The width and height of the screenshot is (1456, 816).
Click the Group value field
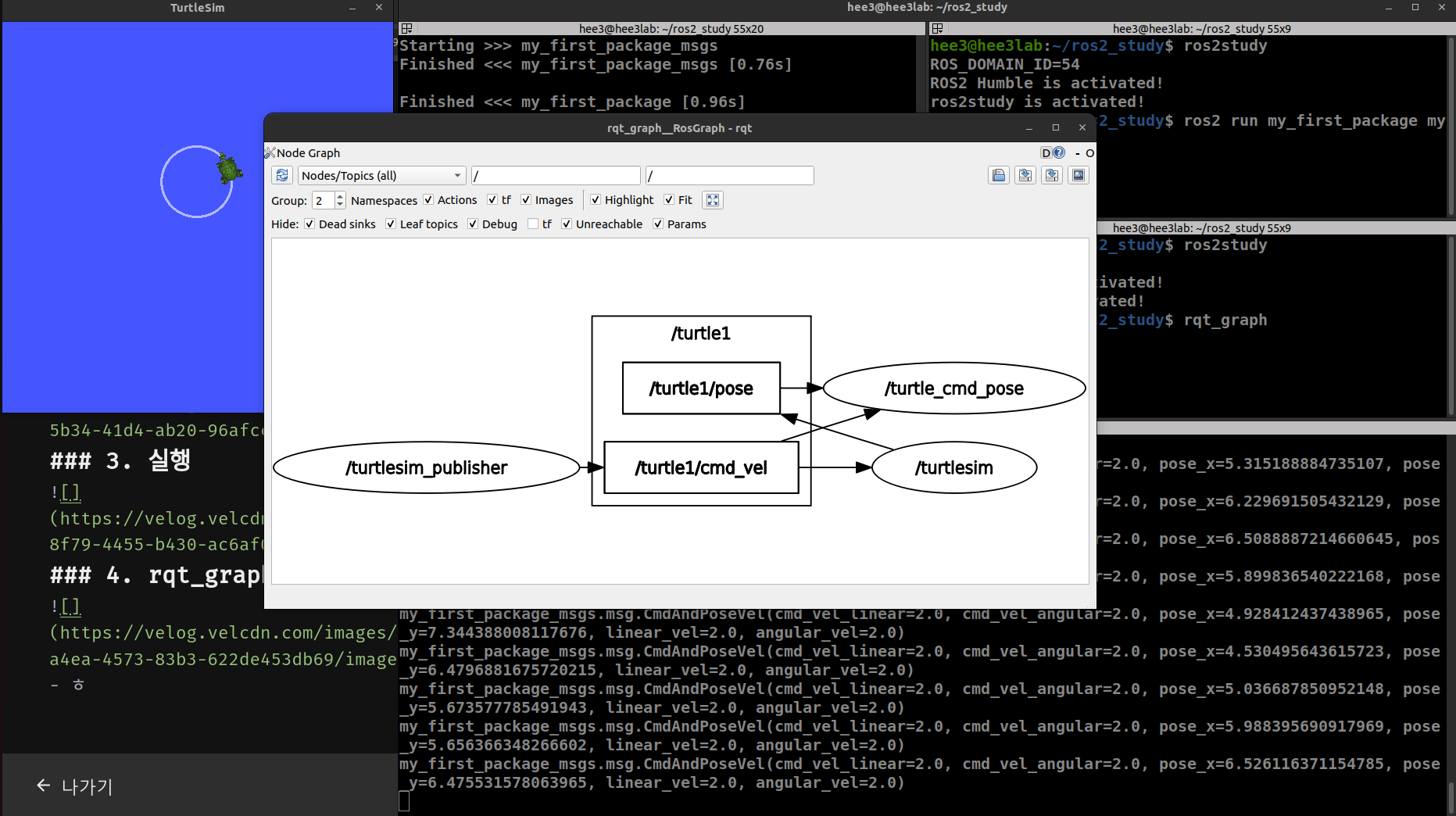(x=324, y=201)
